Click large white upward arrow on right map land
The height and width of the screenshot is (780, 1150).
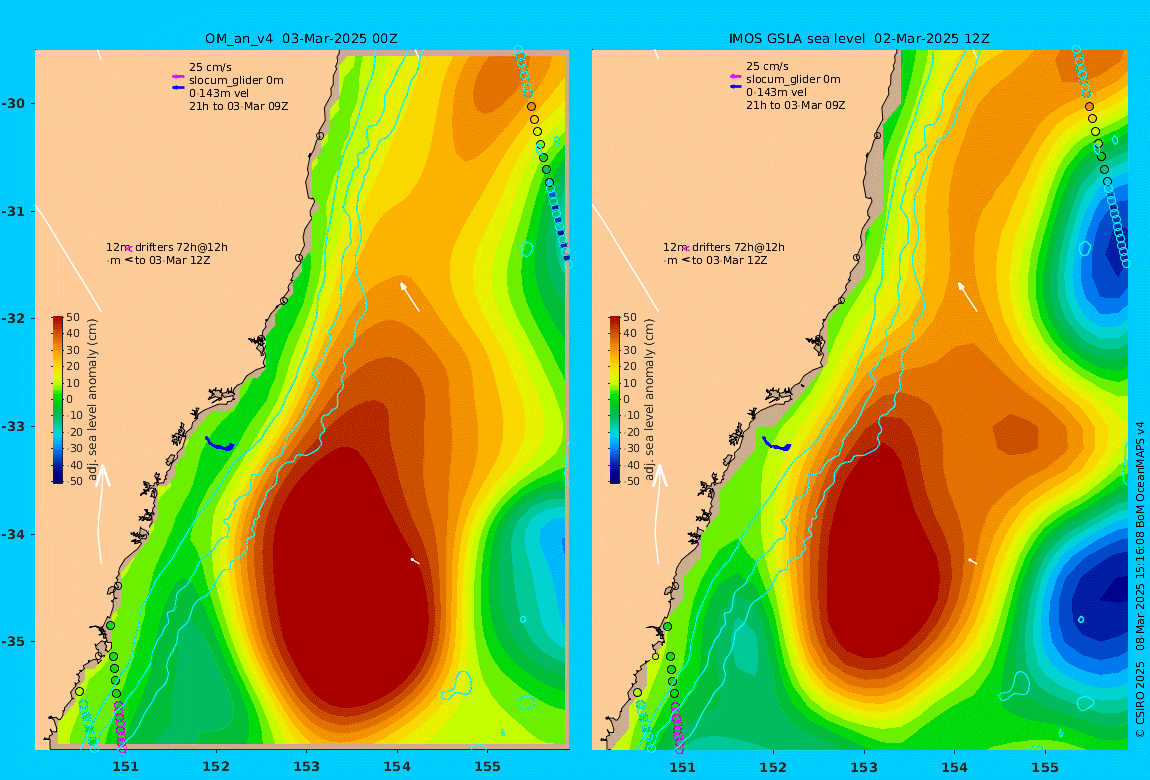tap(659, 513)
